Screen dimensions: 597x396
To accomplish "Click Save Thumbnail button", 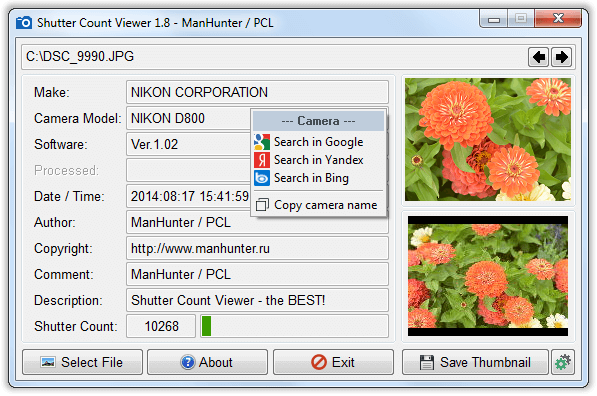I will click(x=475, y=362).
